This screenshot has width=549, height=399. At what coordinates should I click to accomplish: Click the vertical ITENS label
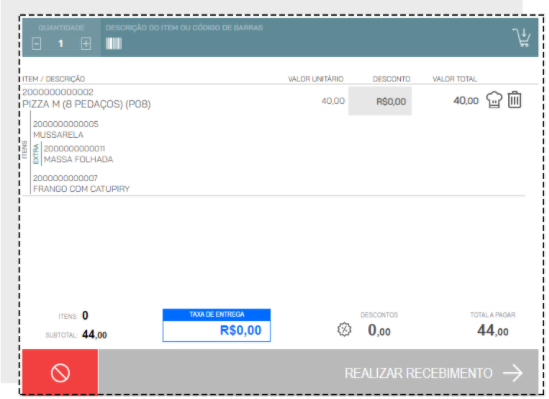point(25,150)
